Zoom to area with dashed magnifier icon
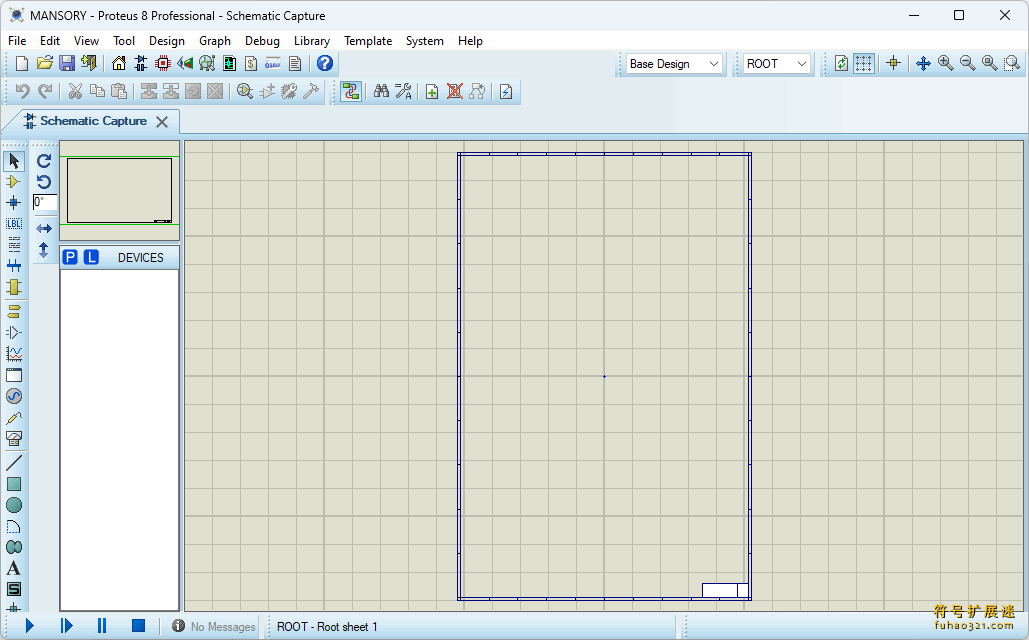This screenshot has width=1029, height=640. 1012,64
